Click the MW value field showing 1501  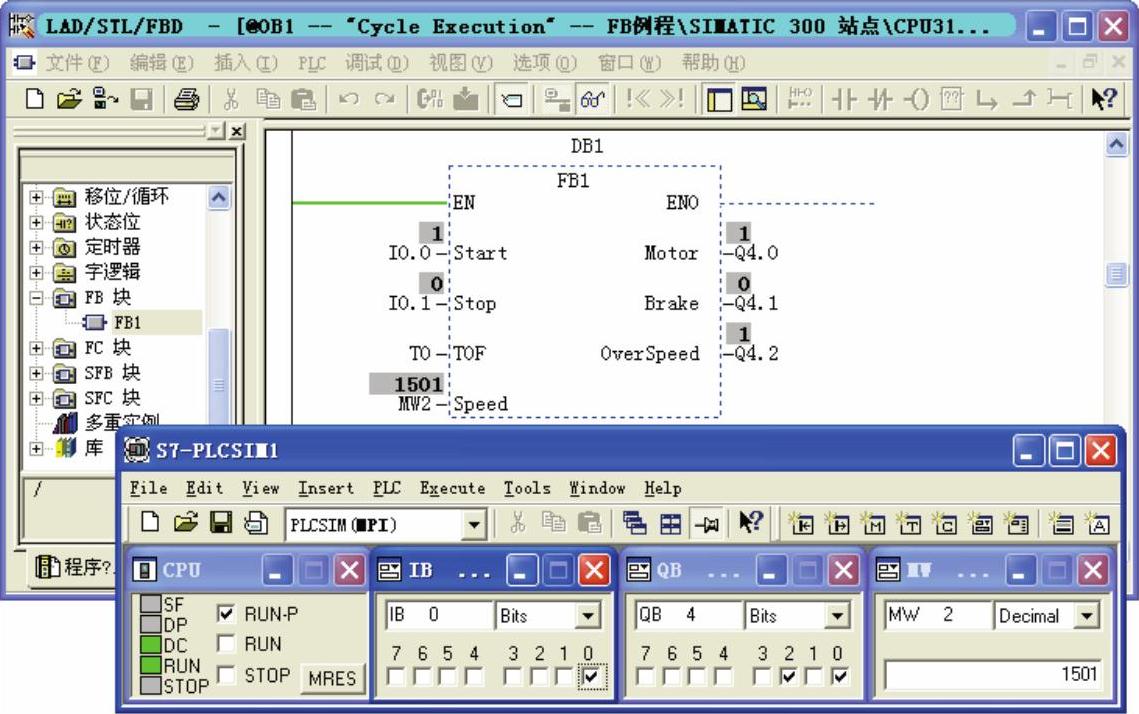click(992, 675)
